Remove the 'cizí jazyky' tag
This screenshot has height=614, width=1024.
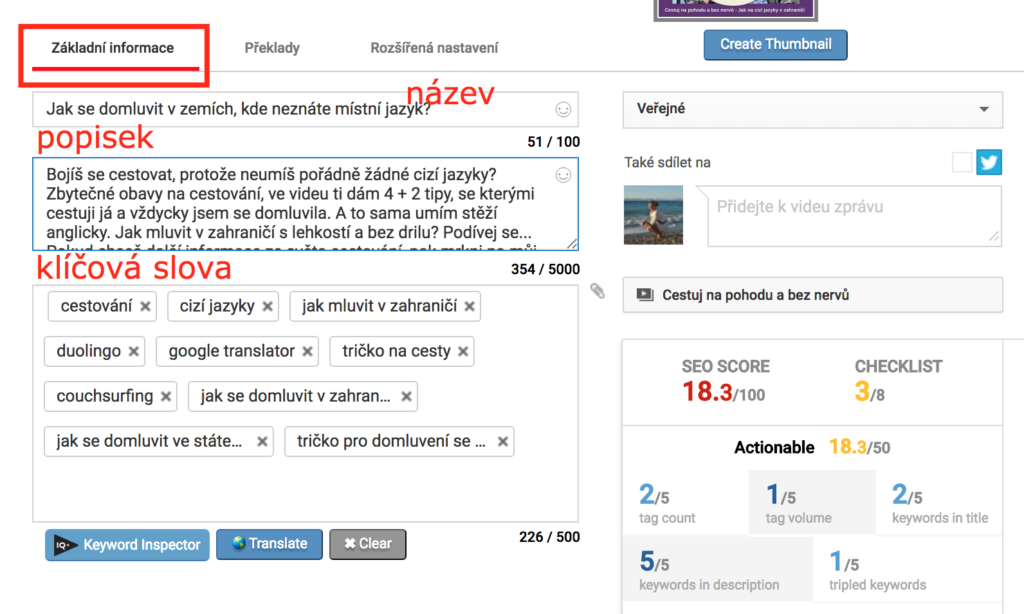point(268,307)
